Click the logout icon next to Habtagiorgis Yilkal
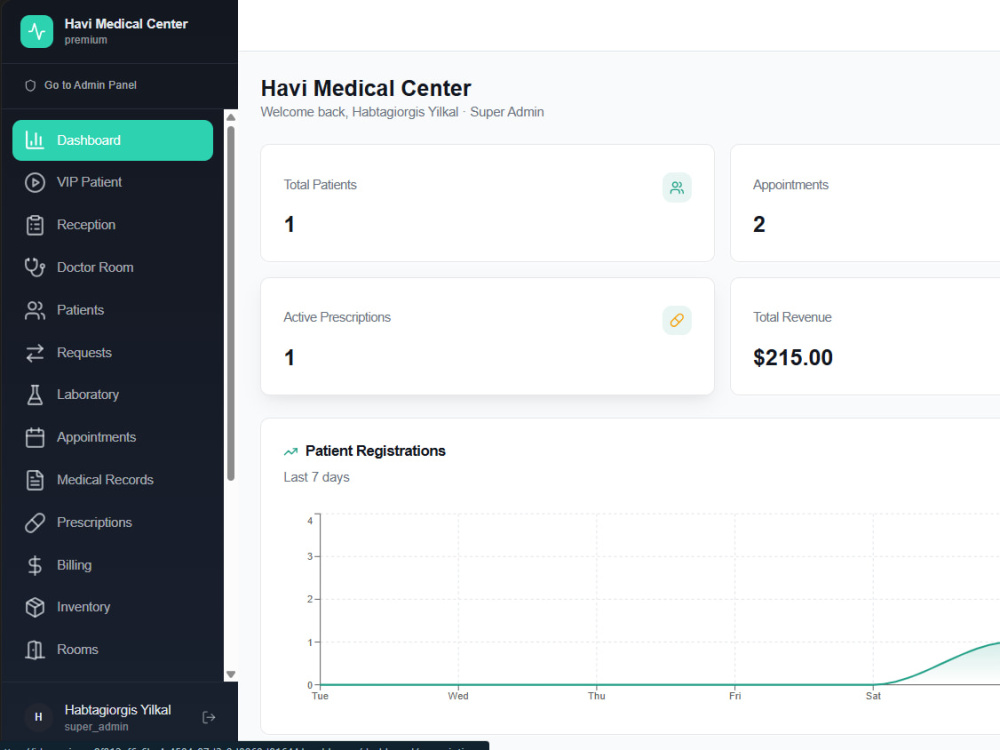Viewport: 1000px width, 750px height. pos(209,717)
